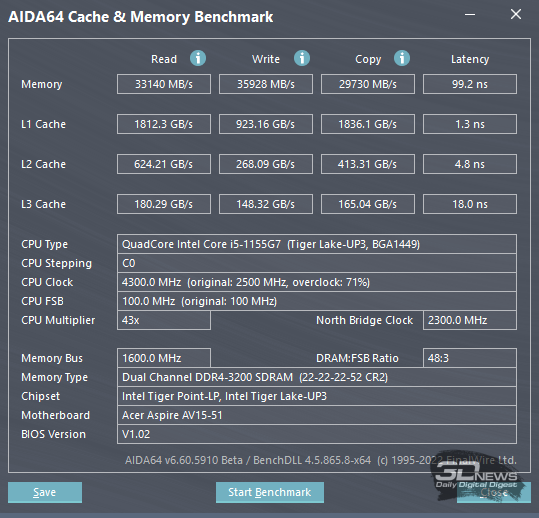Image resolution: width=539 pixels, height=518 pixels.
Task: Select Memory Latency value 99.2 ns
Action: 470,84
